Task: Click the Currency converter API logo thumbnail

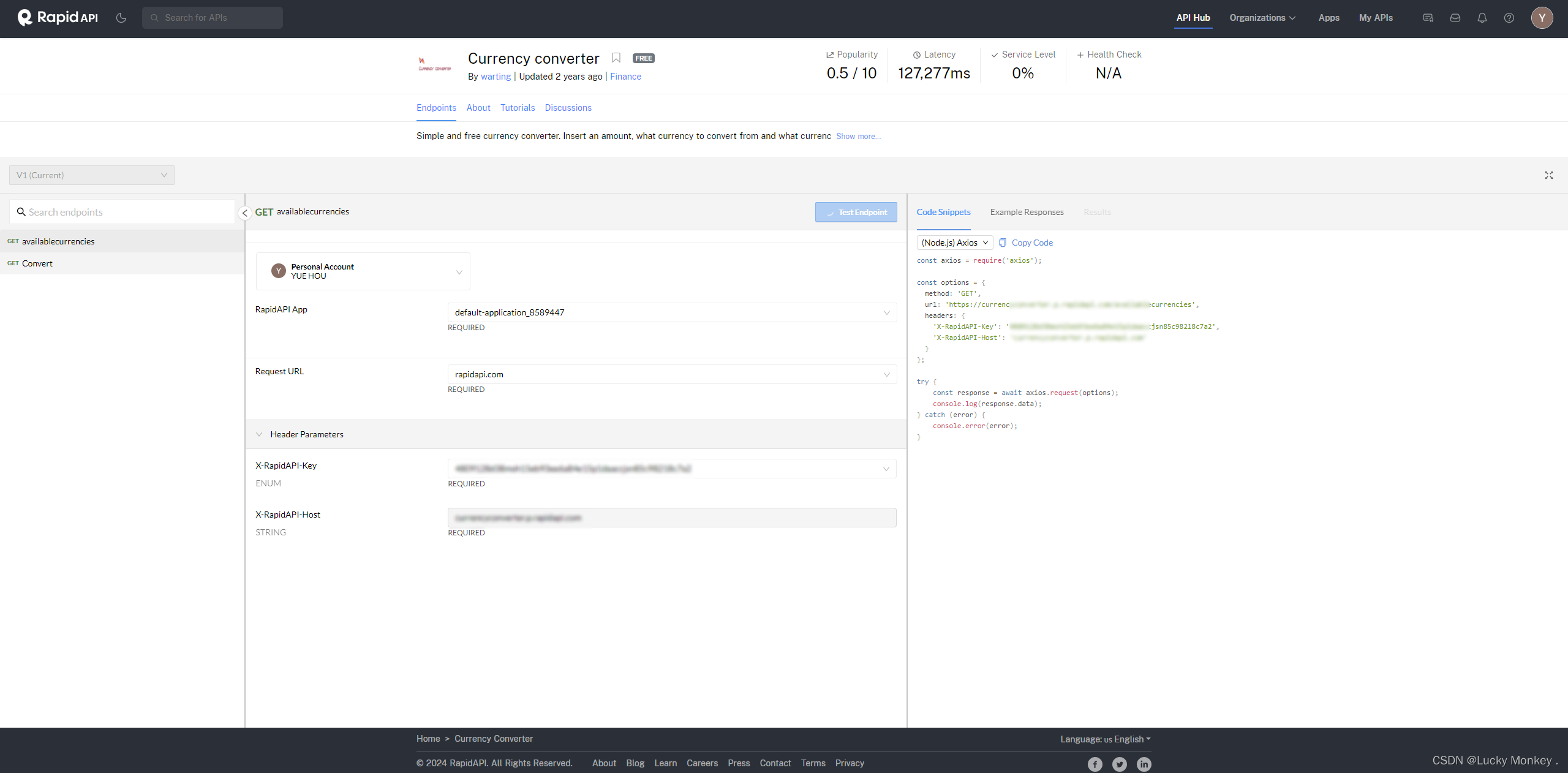Action: (x=434, y=64)
